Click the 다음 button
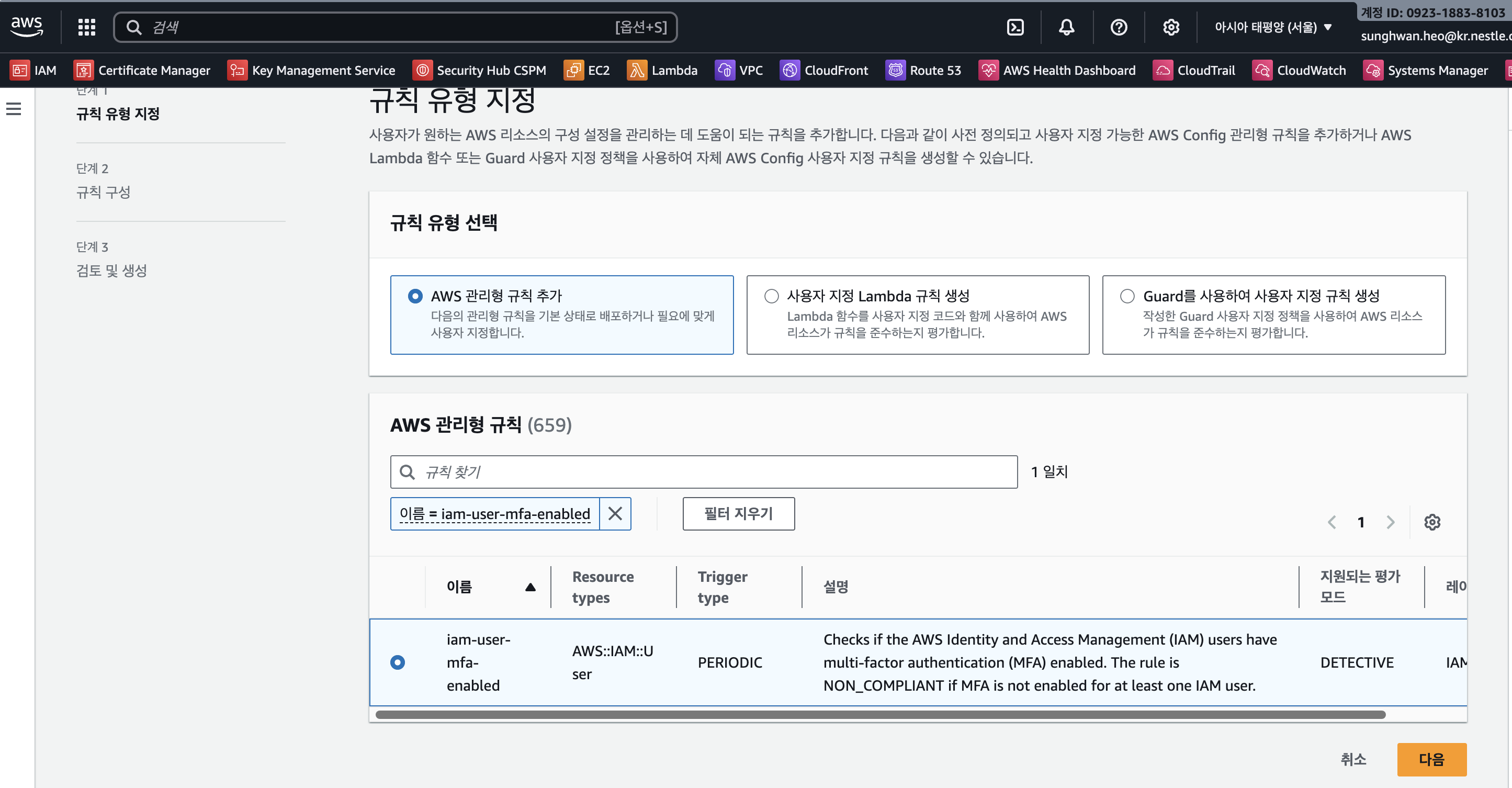1512x788 pixels. click(x=1431, y=759)
